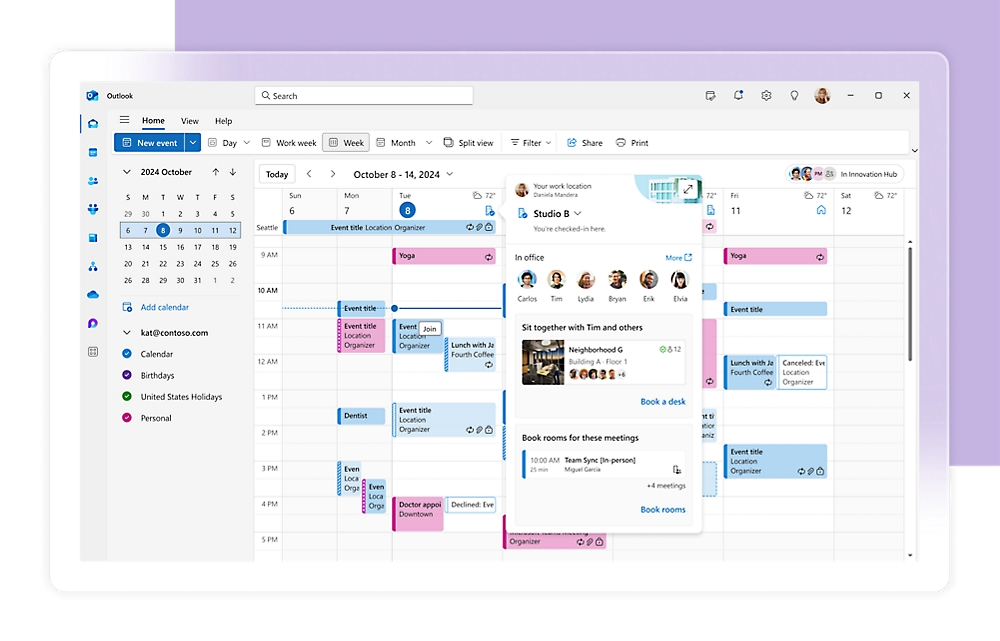Image resolution: width=1000 pixels, height=641 pixels.
Task: Click the vertical calendar scrollbar
Action: coord(910,304)
